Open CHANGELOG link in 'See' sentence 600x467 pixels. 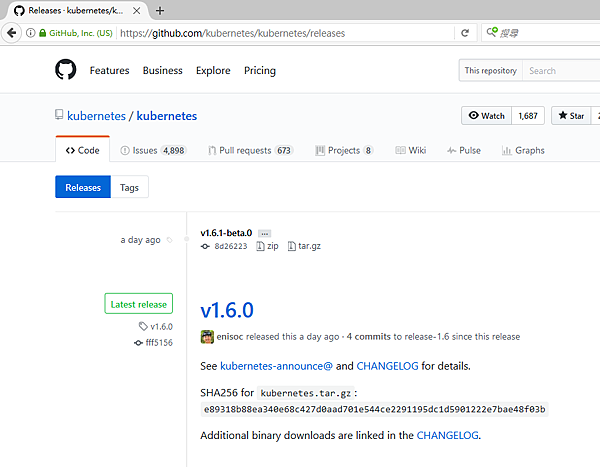pyautogui.click(x=387, y=366)
